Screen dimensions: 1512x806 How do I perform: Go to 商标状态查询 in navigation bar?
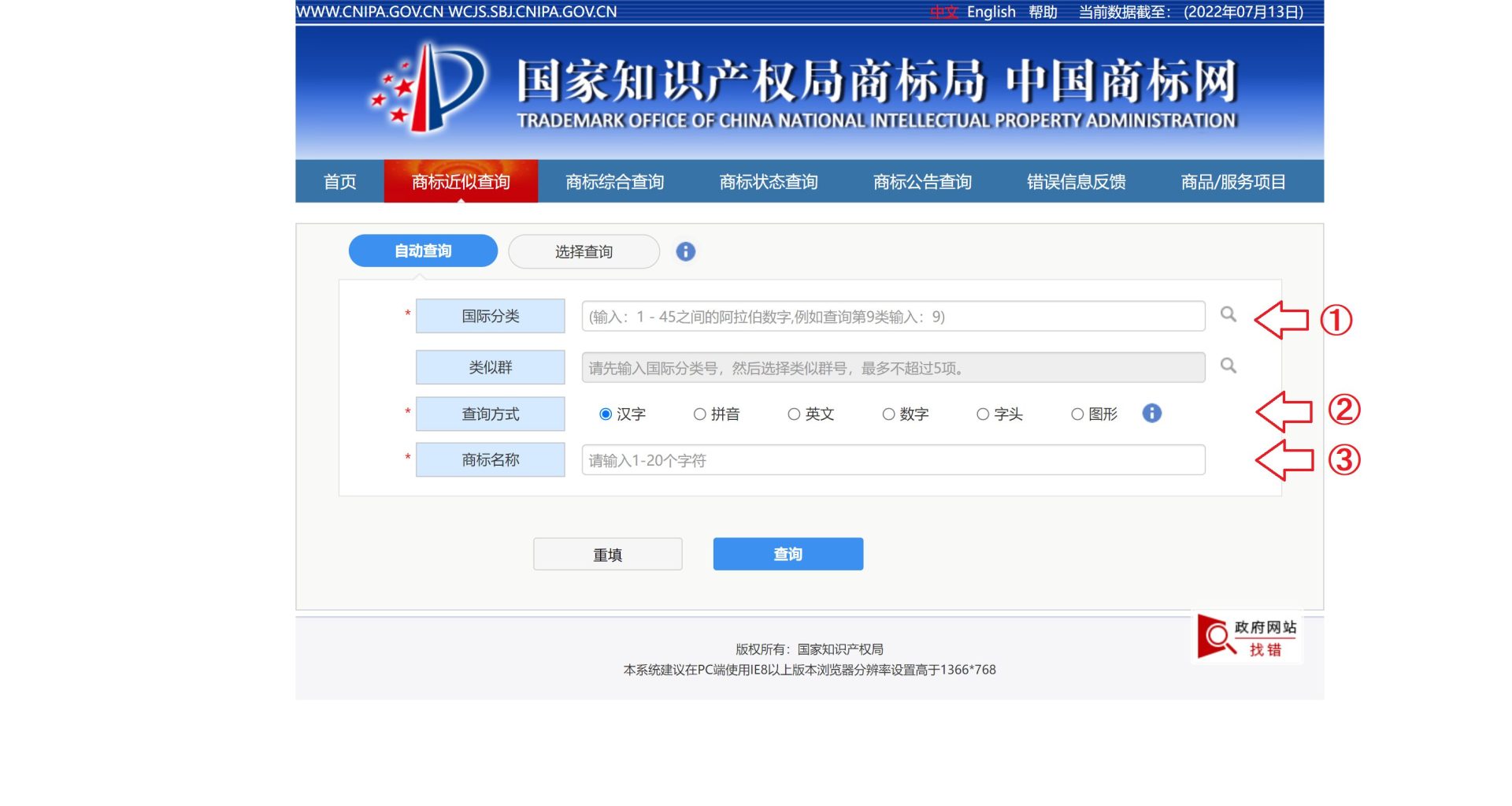pyautogui.click(x=768, y=182)
